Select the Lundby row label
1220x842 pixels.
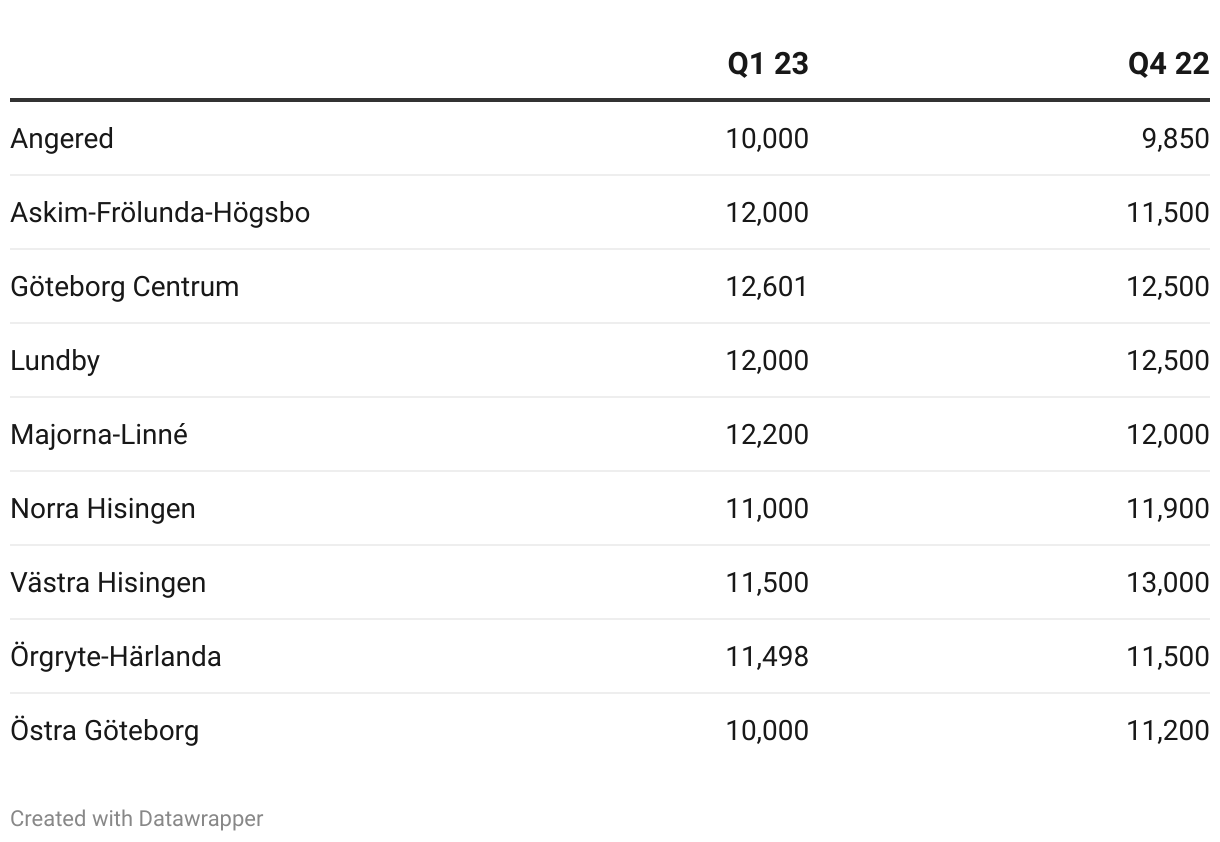point(55,360)
